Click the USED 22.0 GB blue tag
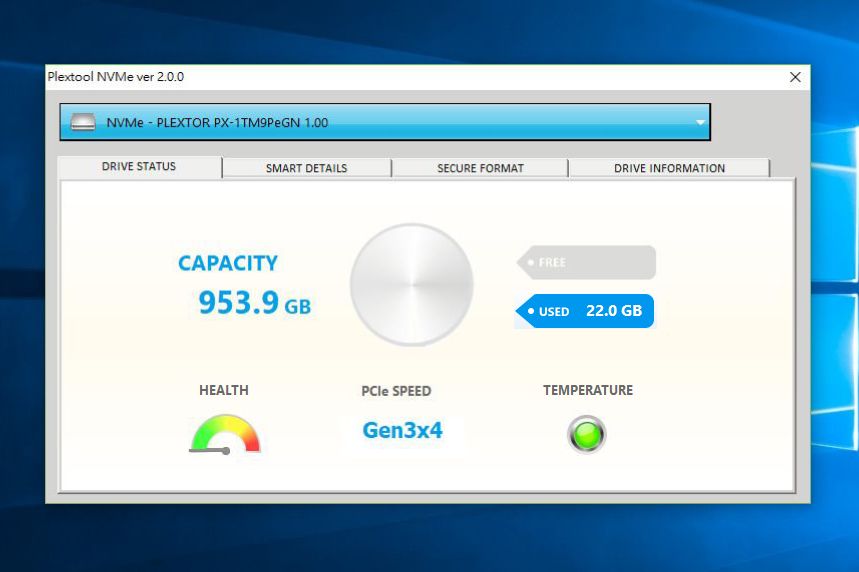This screenshot has height=572, width=859. 585,311
